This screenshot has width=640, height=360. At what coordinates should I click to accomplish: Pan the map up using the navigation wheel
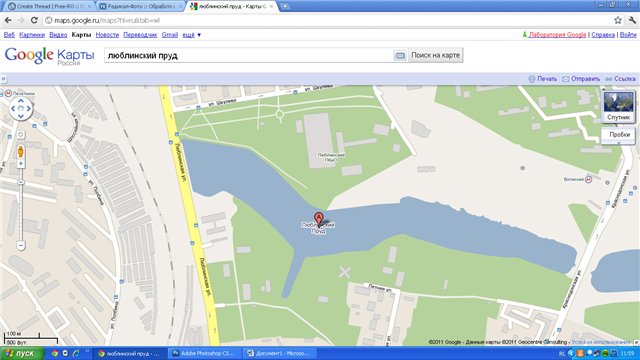(21, 100)
